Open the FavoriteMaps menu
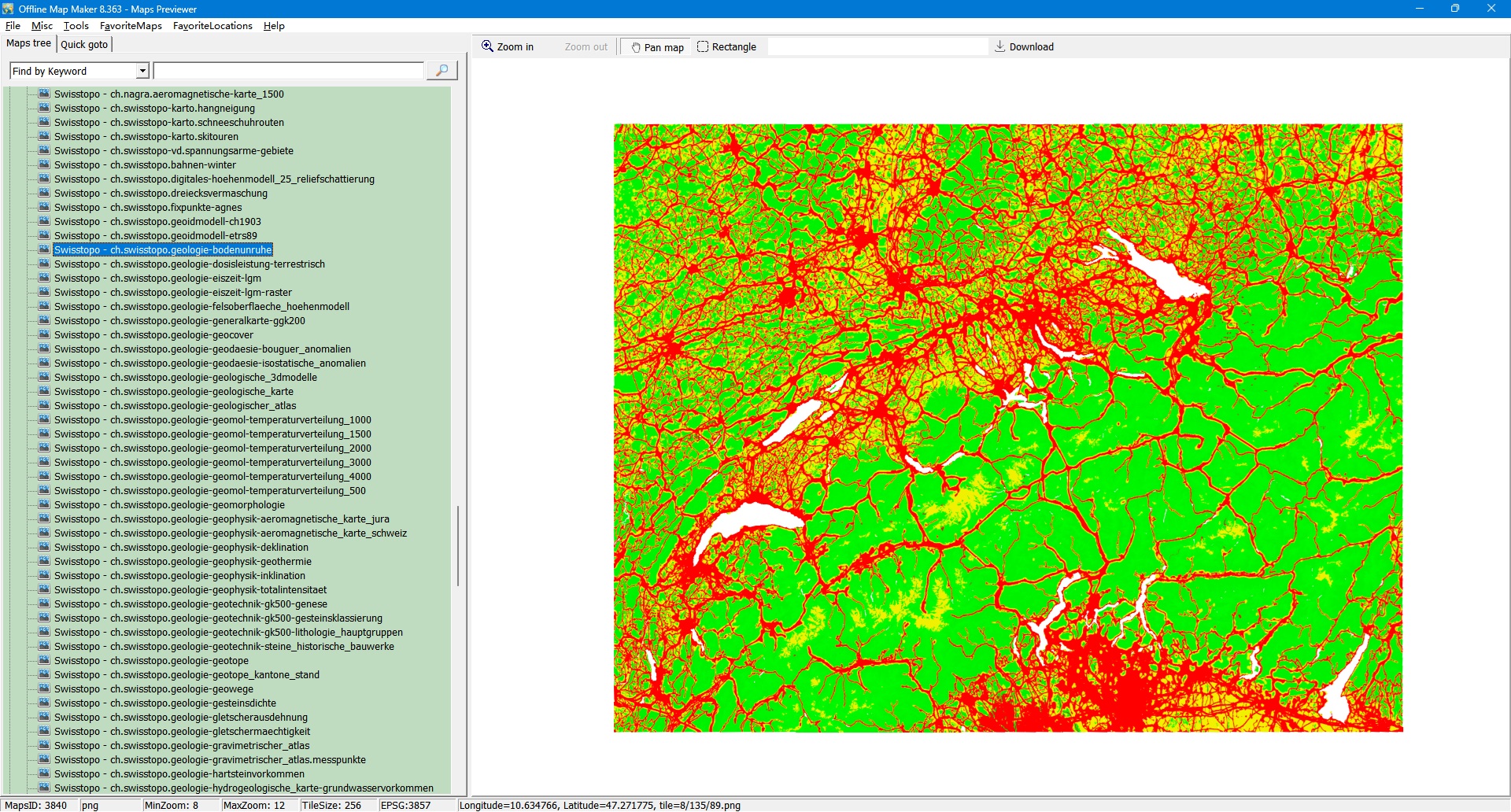Viewport: 1511px width, 812px height. tap(131, 26)
